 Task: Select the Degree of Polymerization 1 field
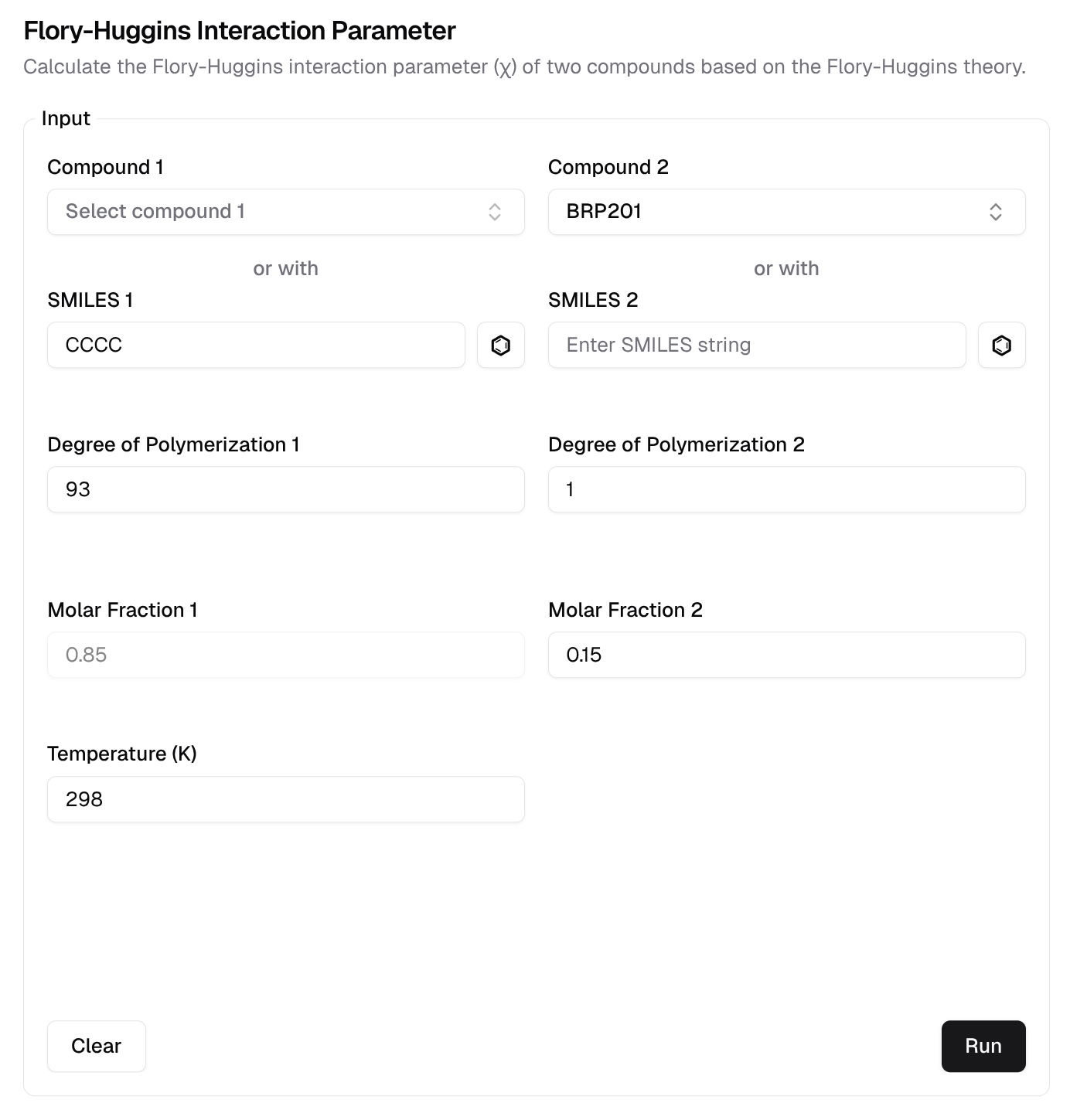click(285, 489)
